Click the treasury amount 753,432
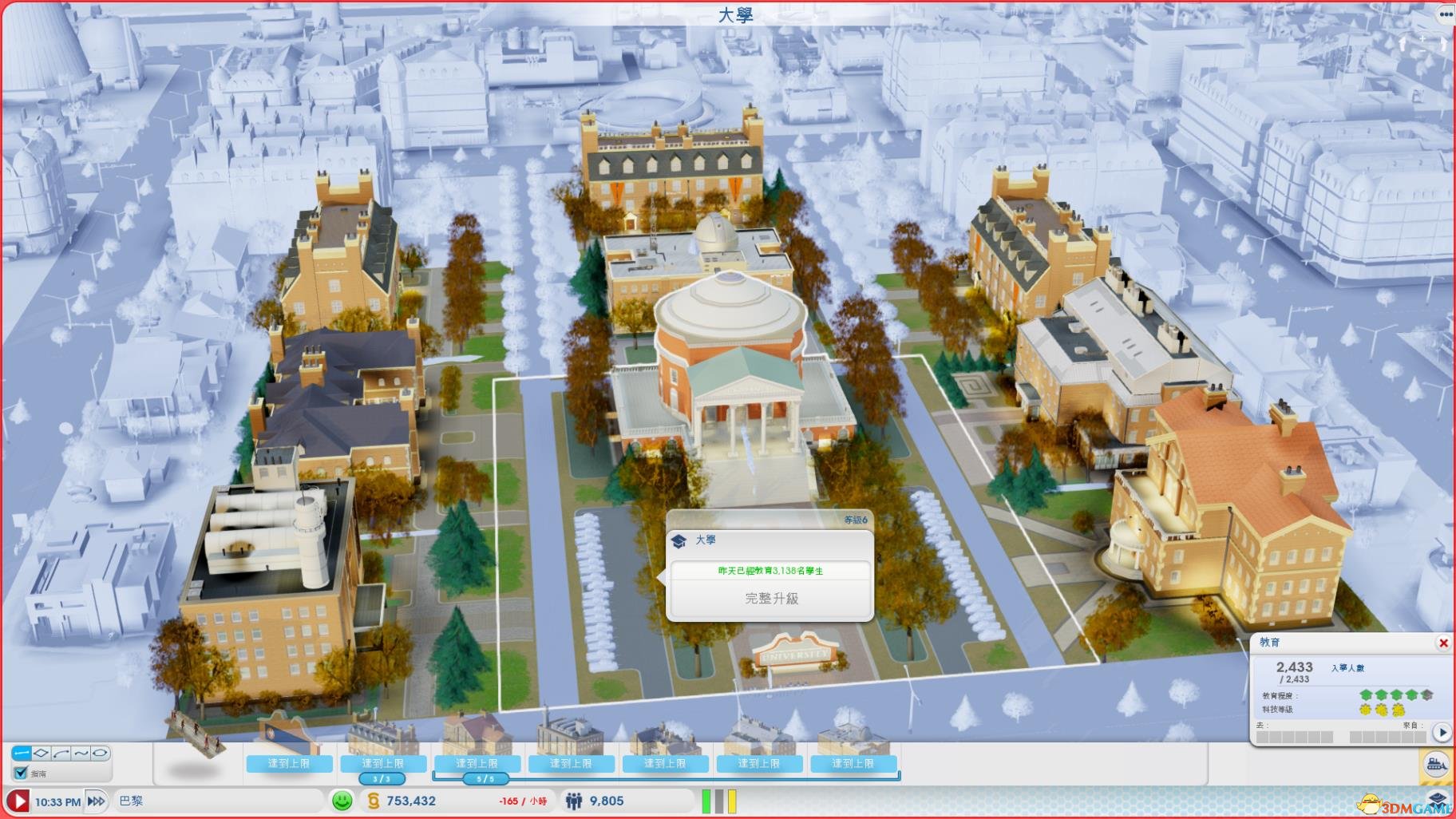The image size is (1456, 819). coord(411,801)
